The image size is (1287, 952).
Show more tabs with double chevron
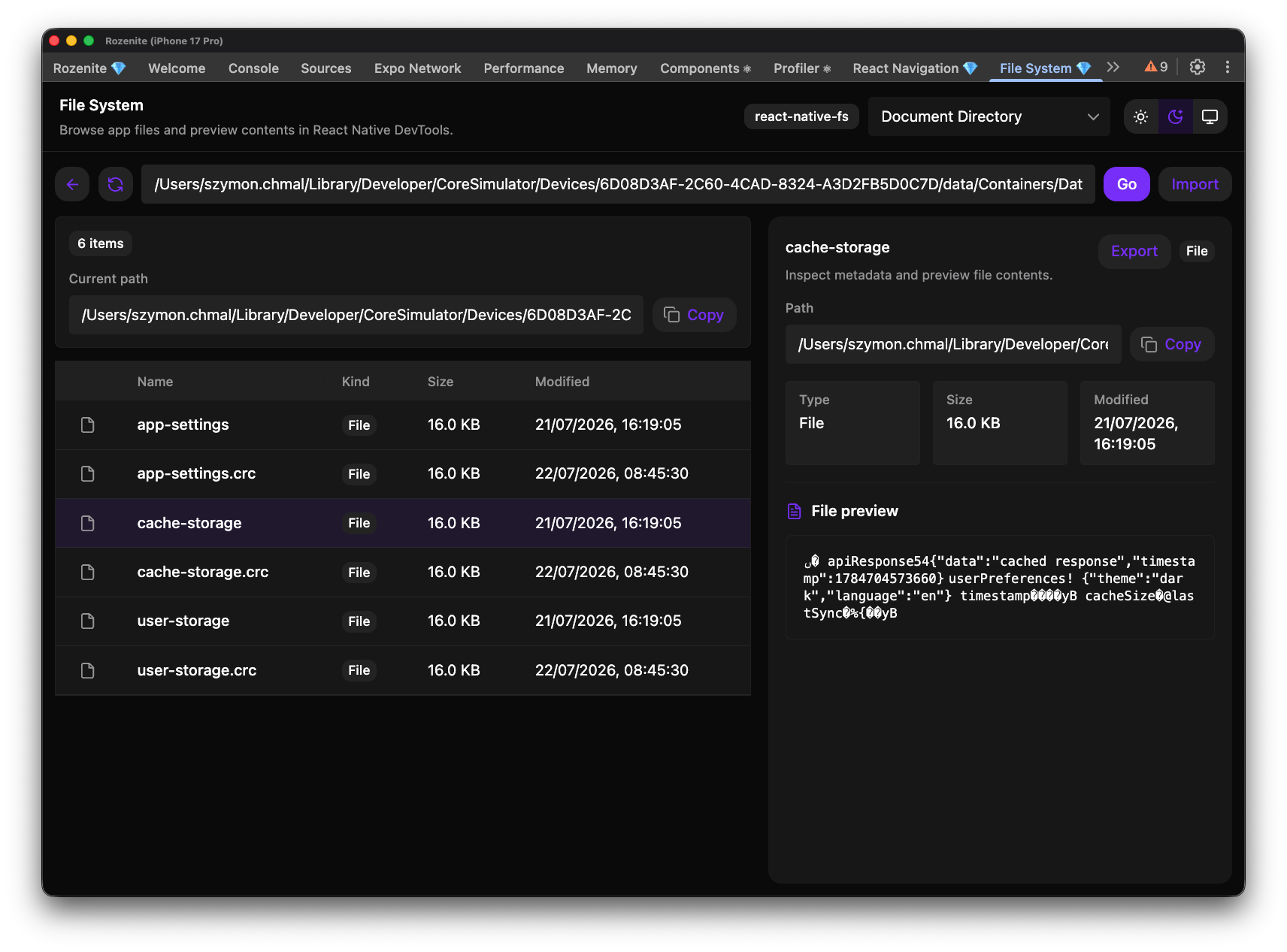pos(1113,67)
